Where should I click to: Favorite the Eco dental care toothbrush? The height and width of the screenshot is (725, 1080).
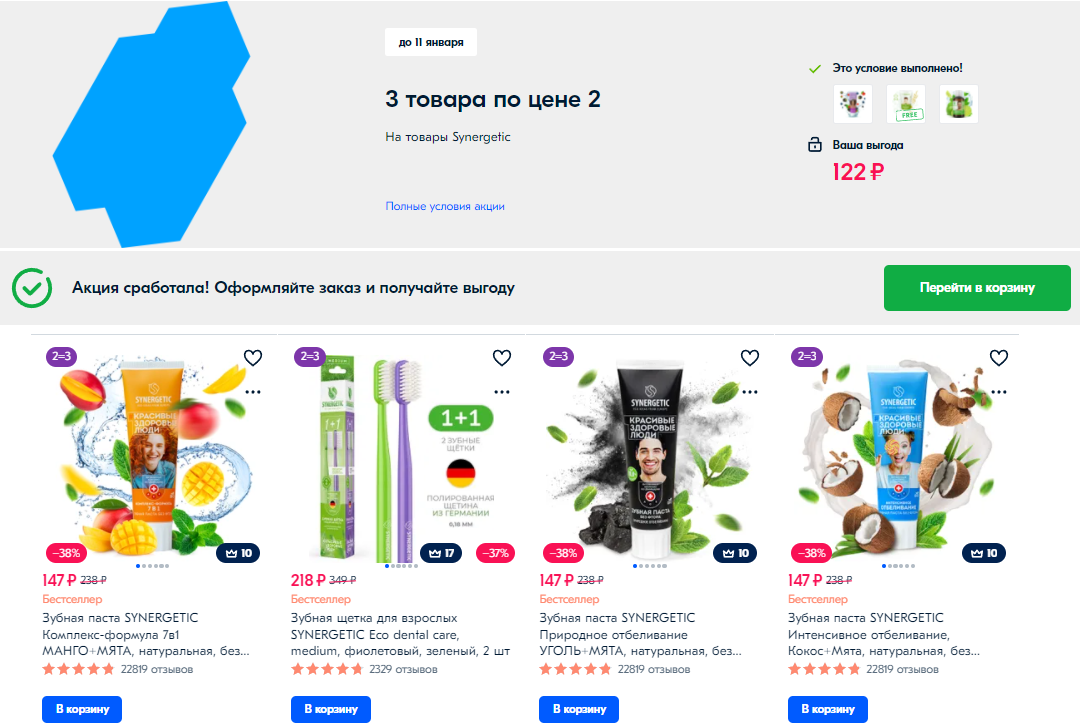click(x=501, y=358)
